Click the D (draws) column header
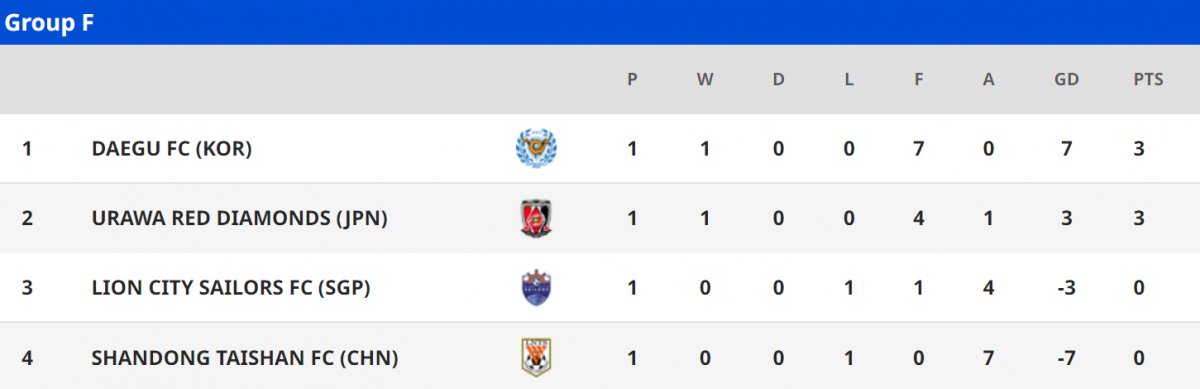Viewport: 1200px width, 389px height. click(x=778, y=80)
